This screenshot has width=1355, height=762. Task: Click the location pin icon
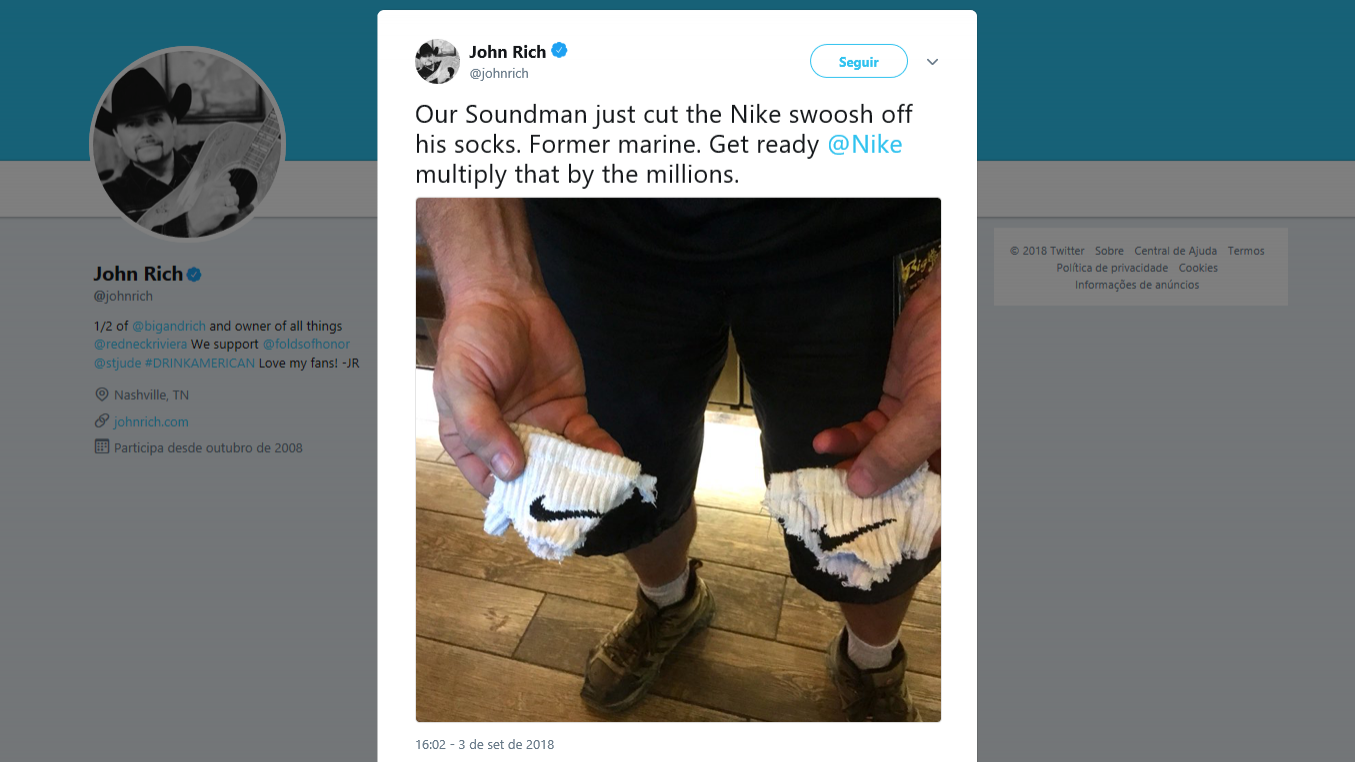[102, 394]
